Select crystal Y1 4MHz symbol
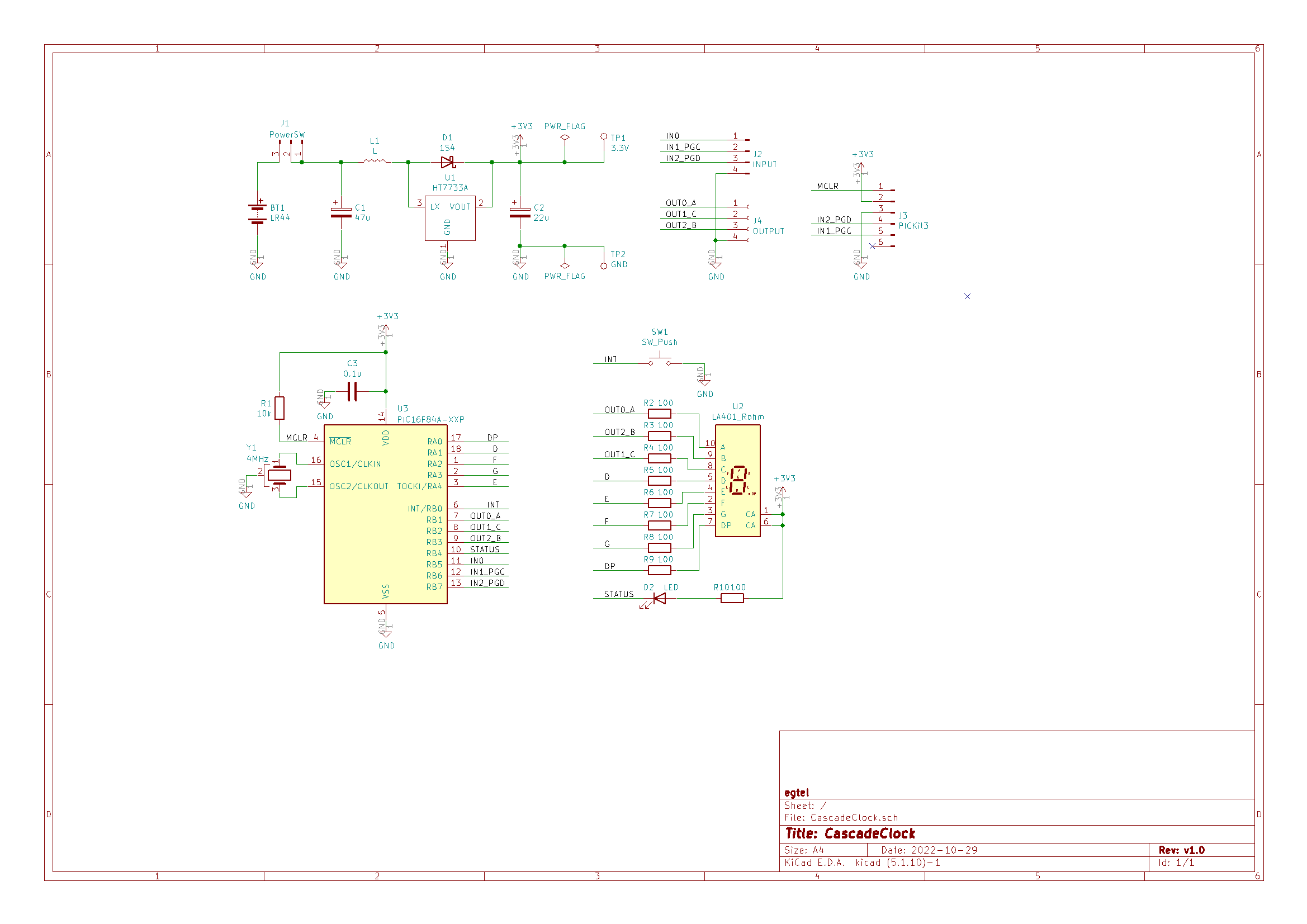1307x924 pixels. click(279, 475)
